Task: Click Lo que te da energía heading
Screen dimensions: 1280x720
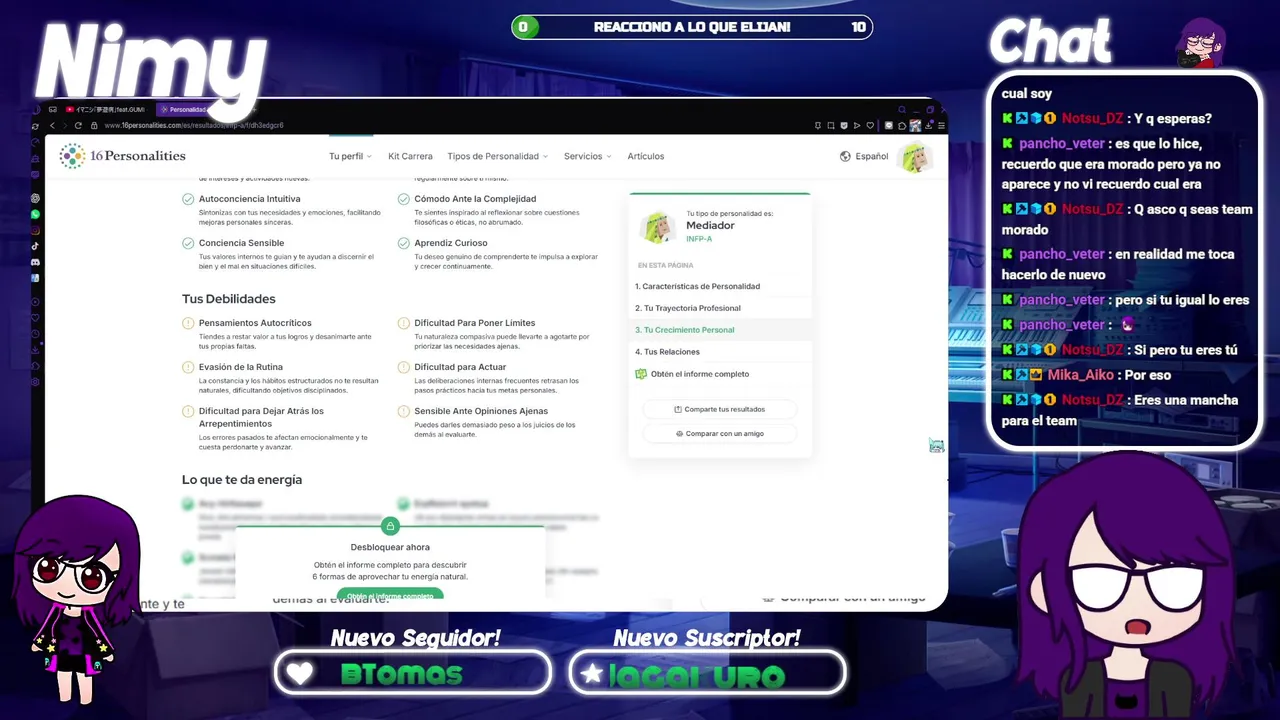Action: coord(242,480)
